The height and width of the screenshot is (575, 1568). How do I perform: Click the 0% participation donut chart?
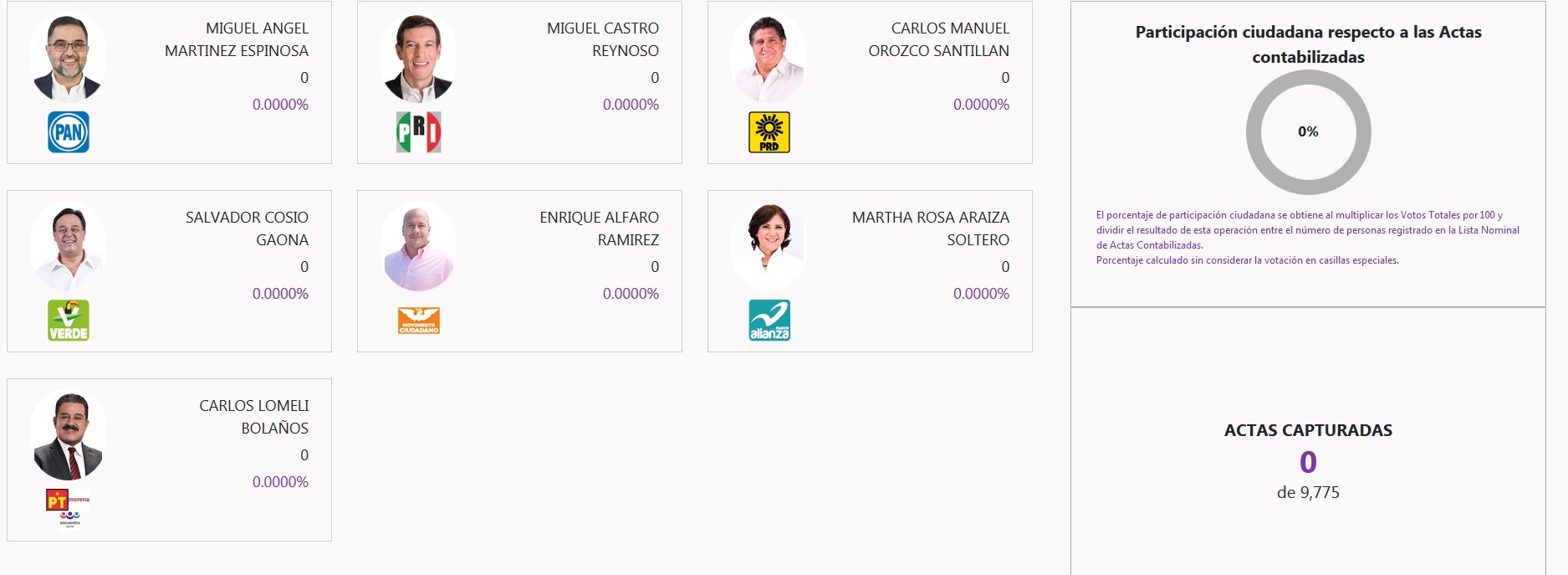click(1308, 132)
